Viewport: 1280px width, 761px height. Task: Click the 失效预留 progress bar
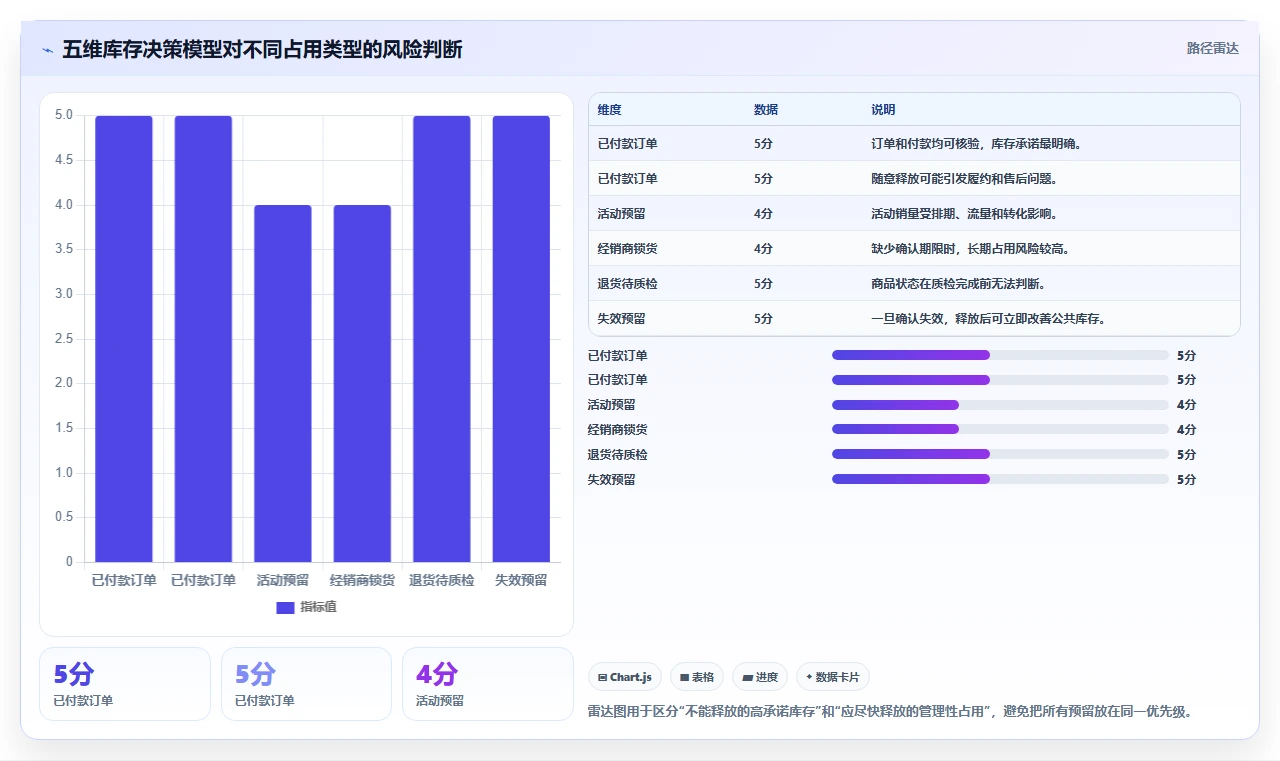pos(1000,479)
